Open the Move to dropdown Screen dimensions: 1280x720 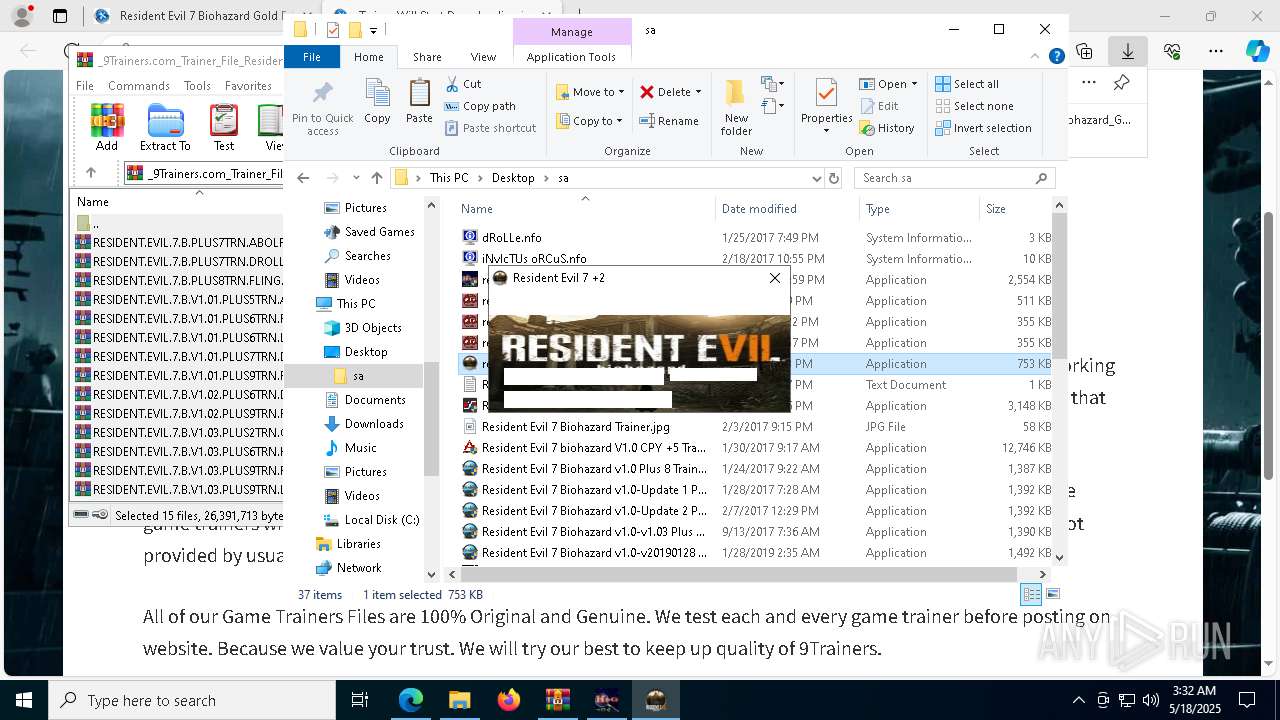(590, 92)
